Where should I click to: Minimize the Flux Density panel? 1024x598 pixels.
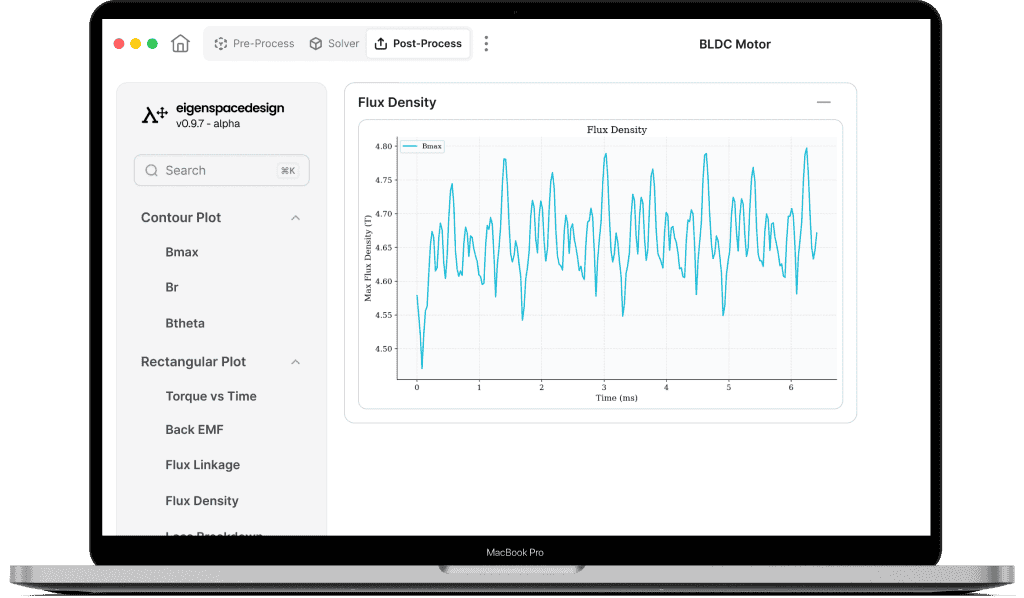pyautogui.click(x=824, y=102)
